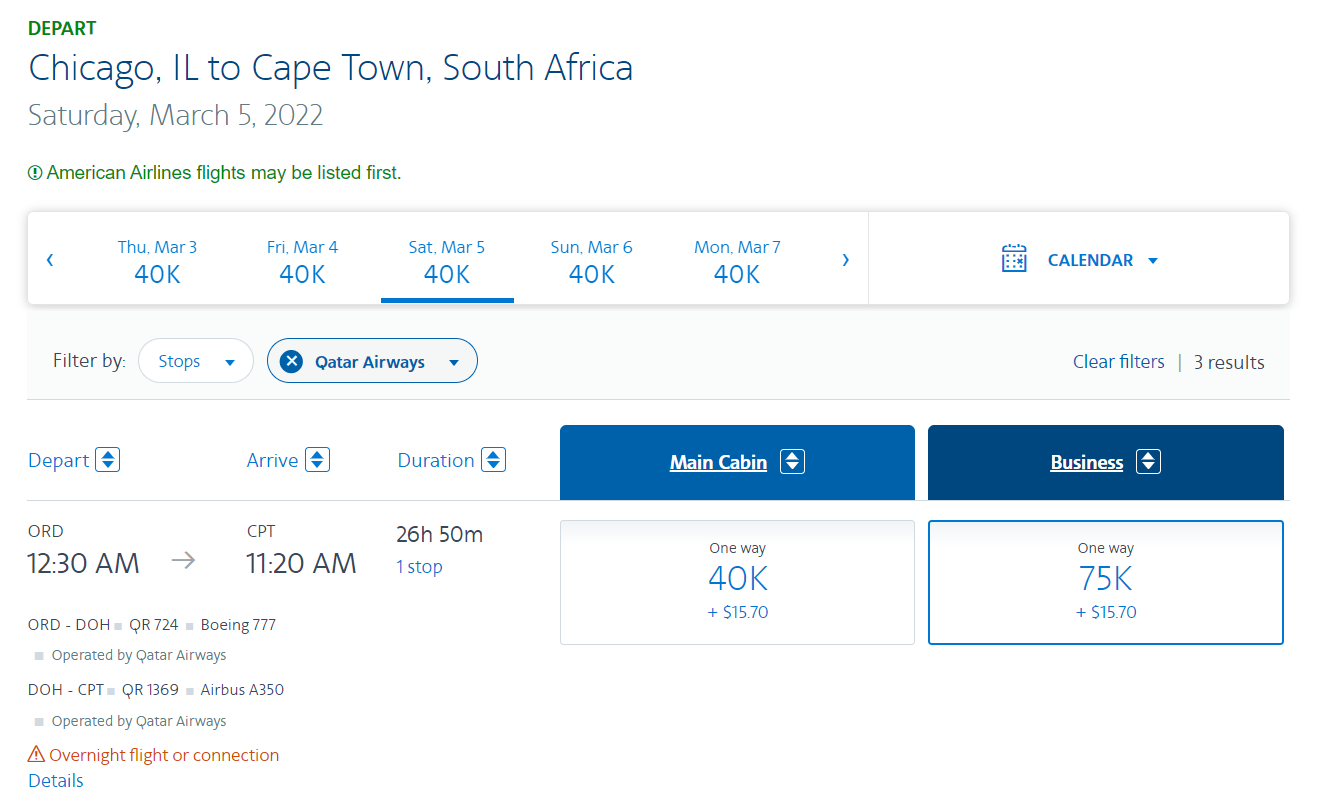Click the Details link below the warning
Viewport: 1323px width, 800px height.
[55, 780]
